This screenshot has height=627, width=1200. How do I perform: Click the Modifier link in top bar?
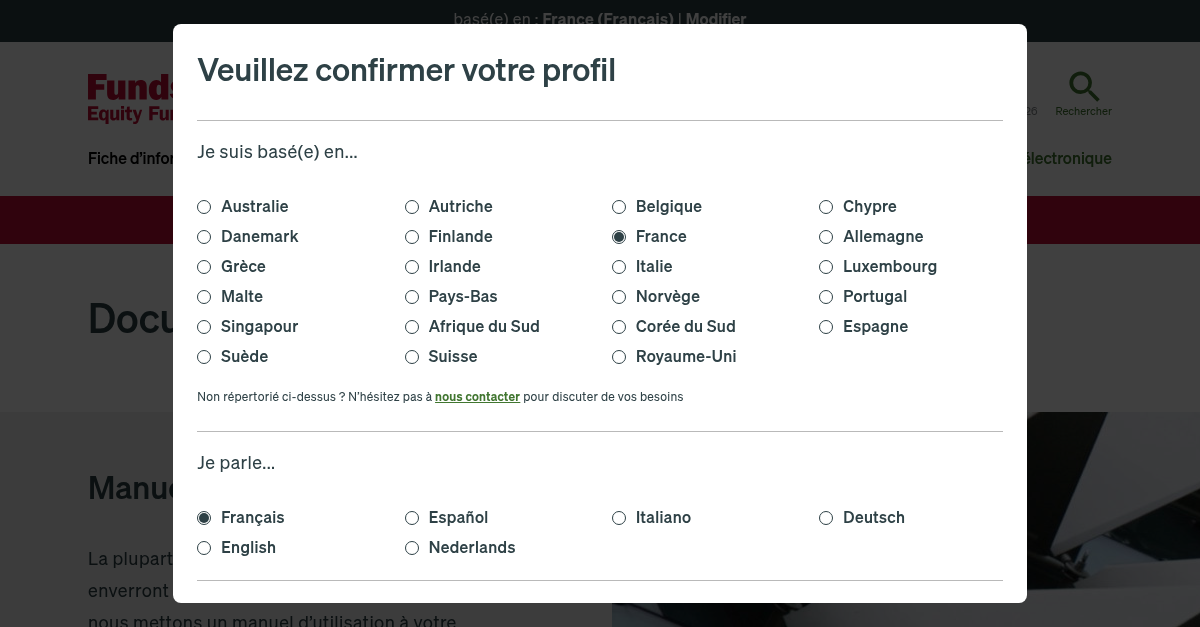tap(716, 18)
